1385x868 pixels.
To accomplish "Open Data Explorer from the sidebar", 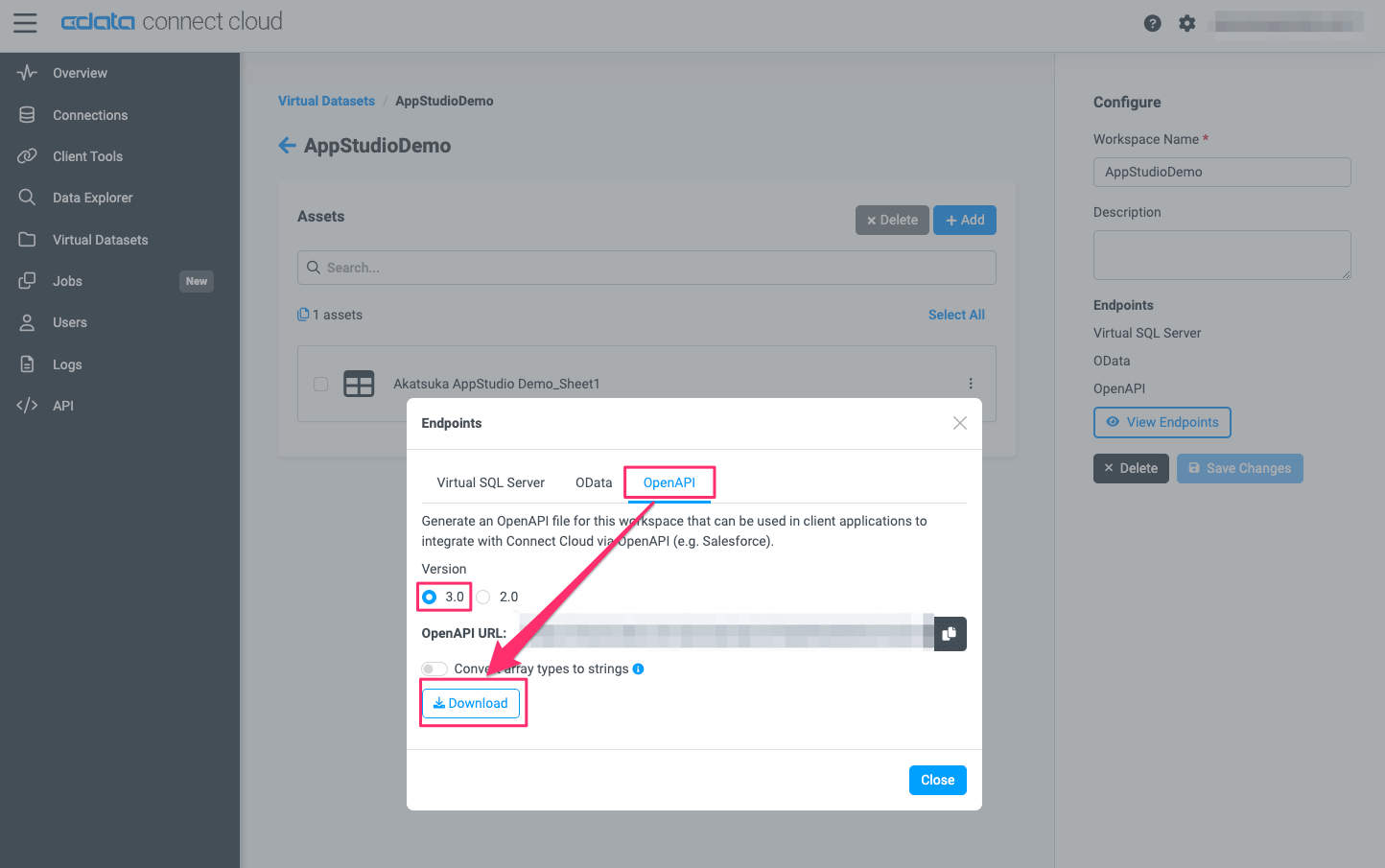I will [x=92, y=198].
